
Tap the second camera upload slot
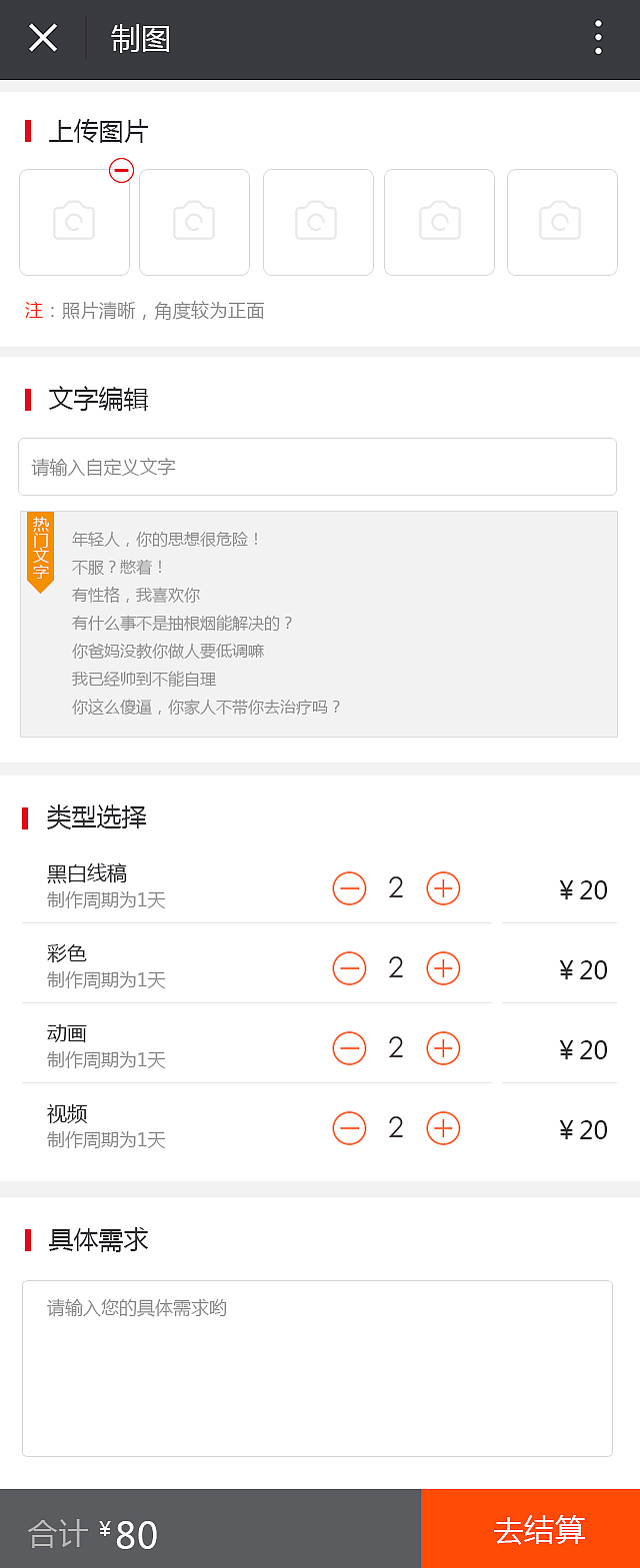point(194,222)
